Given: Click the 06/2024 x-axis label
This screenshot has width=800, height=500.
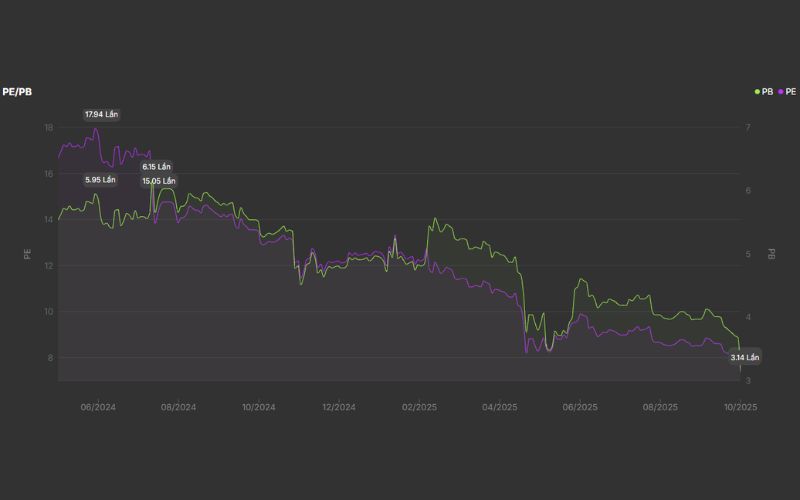Looking at the screenshot, I should click(98, 407).
